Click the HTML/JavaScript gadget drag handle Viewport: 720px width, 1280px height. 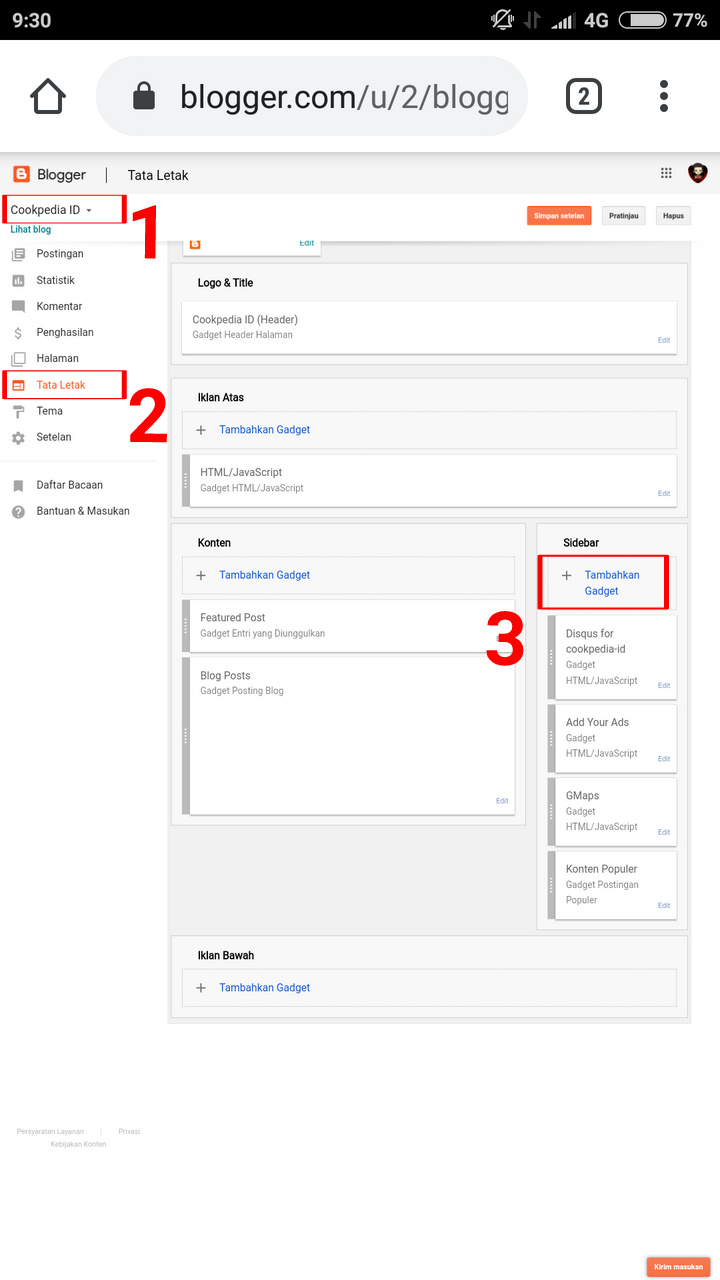[186, 480]
